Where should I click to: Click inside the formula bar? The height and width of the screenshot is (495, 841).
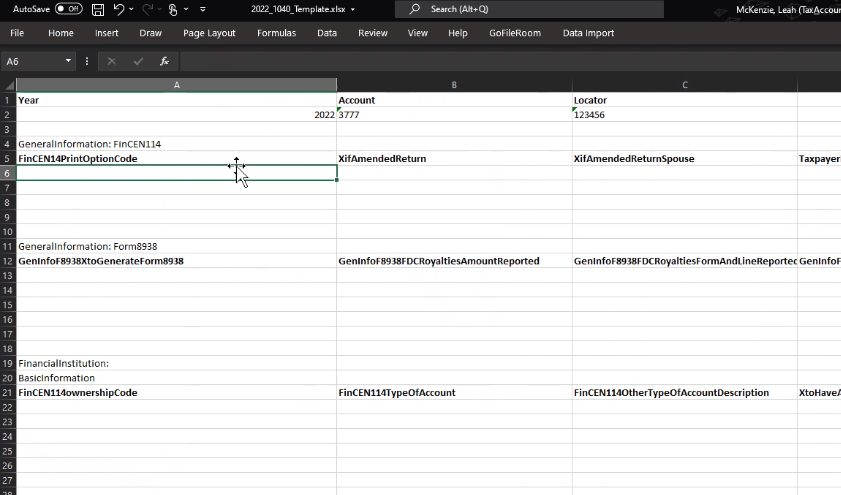pos(510,61)
